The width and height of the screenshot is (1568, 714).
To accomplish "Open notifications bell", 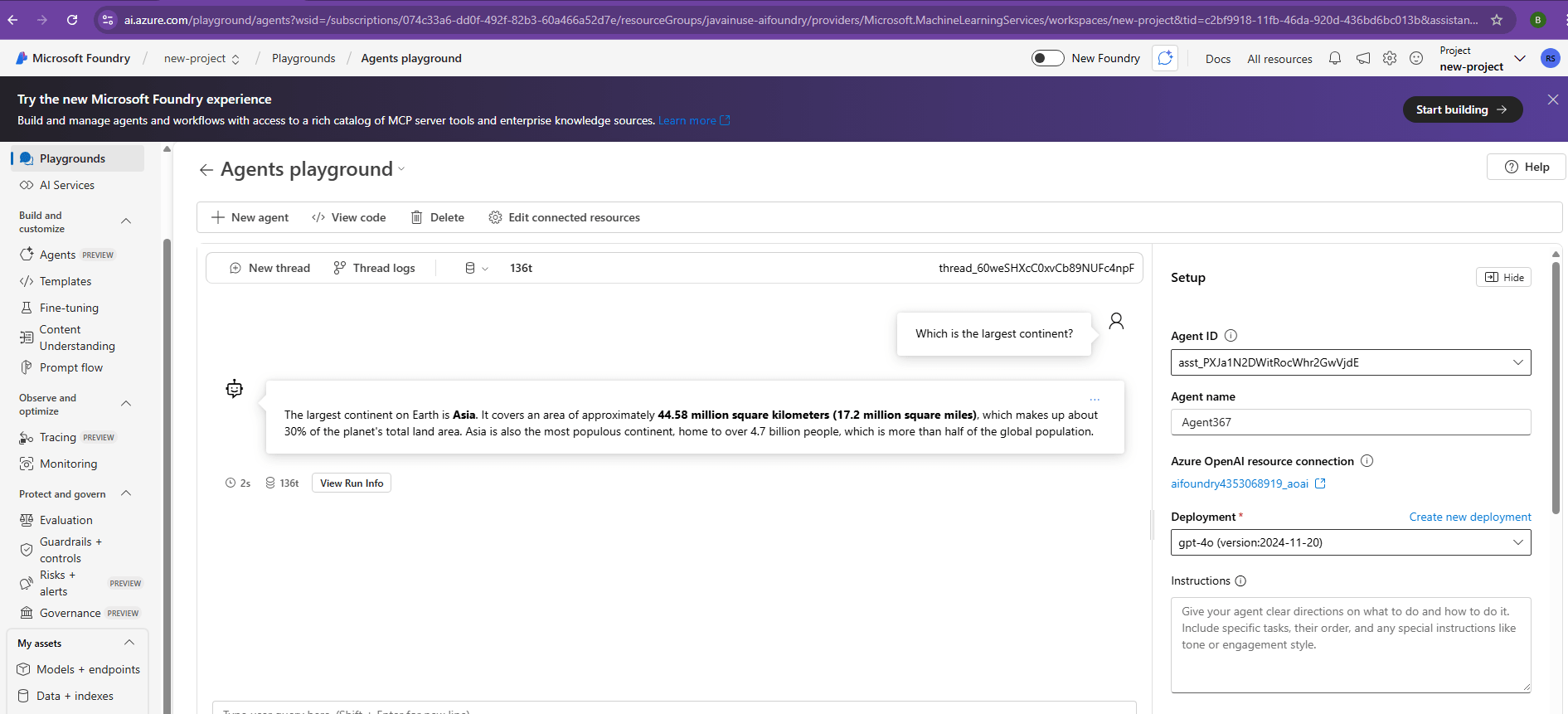I will point(1335,58).
